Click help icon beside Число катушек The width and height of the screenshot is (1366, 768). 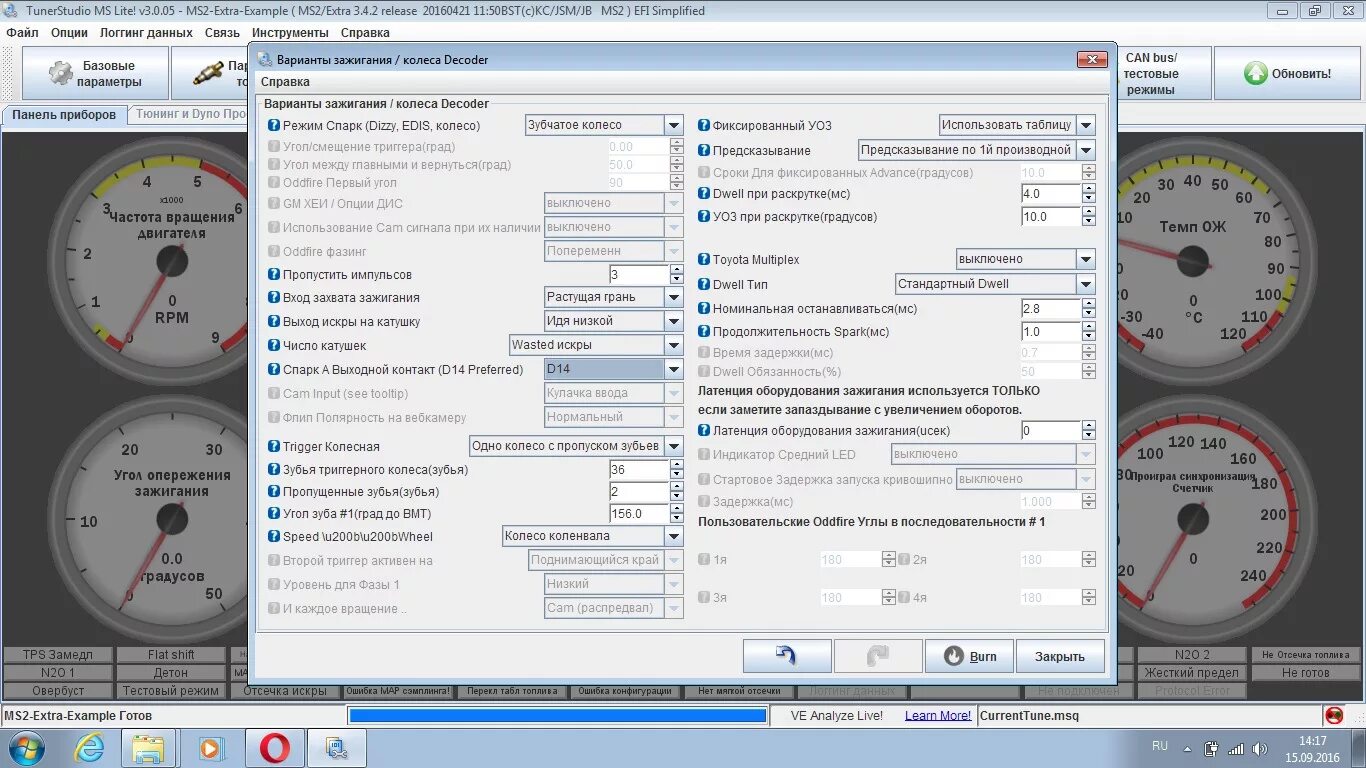coord(274,346)
